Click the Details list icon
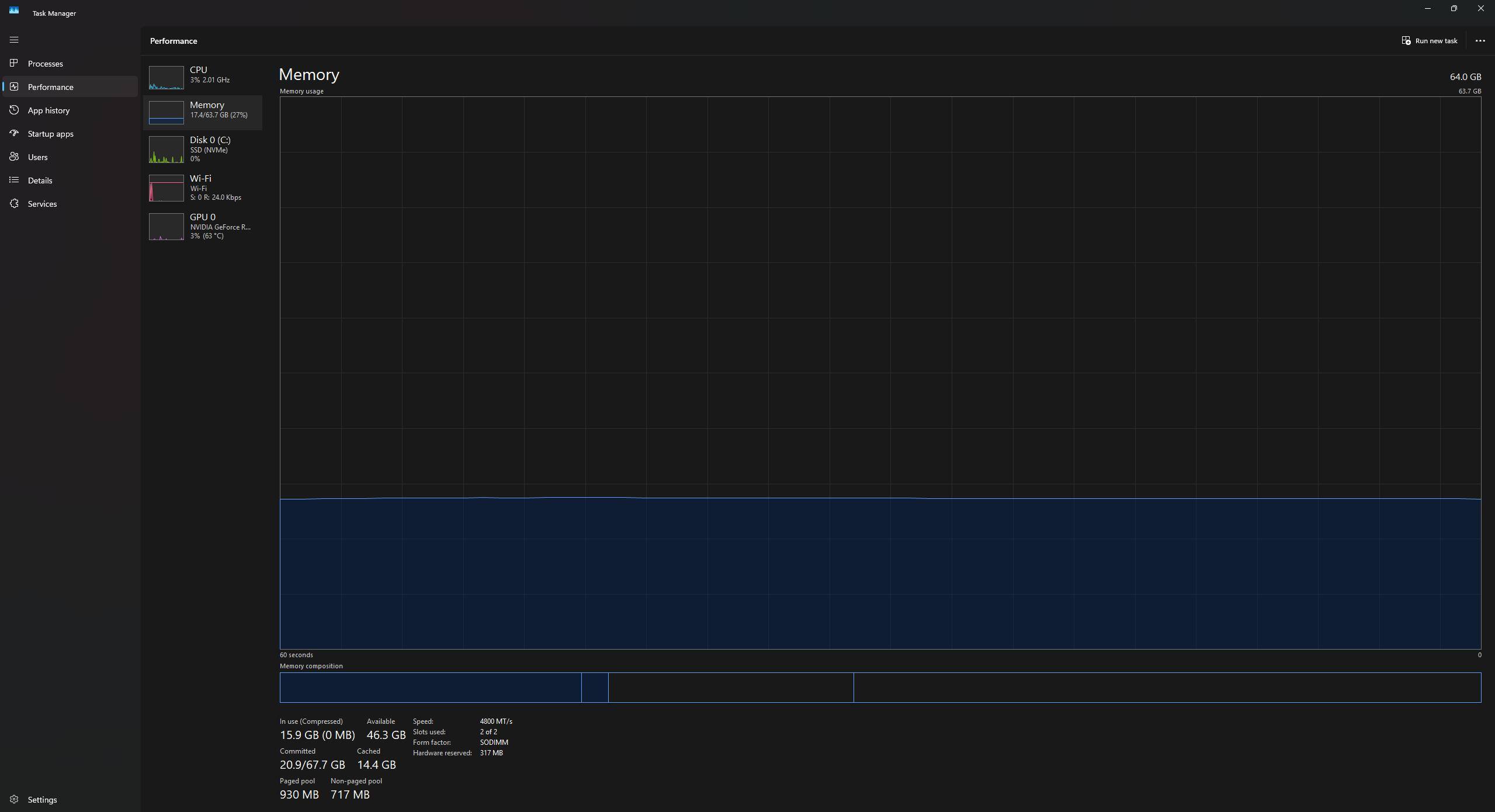 point(14,180)
